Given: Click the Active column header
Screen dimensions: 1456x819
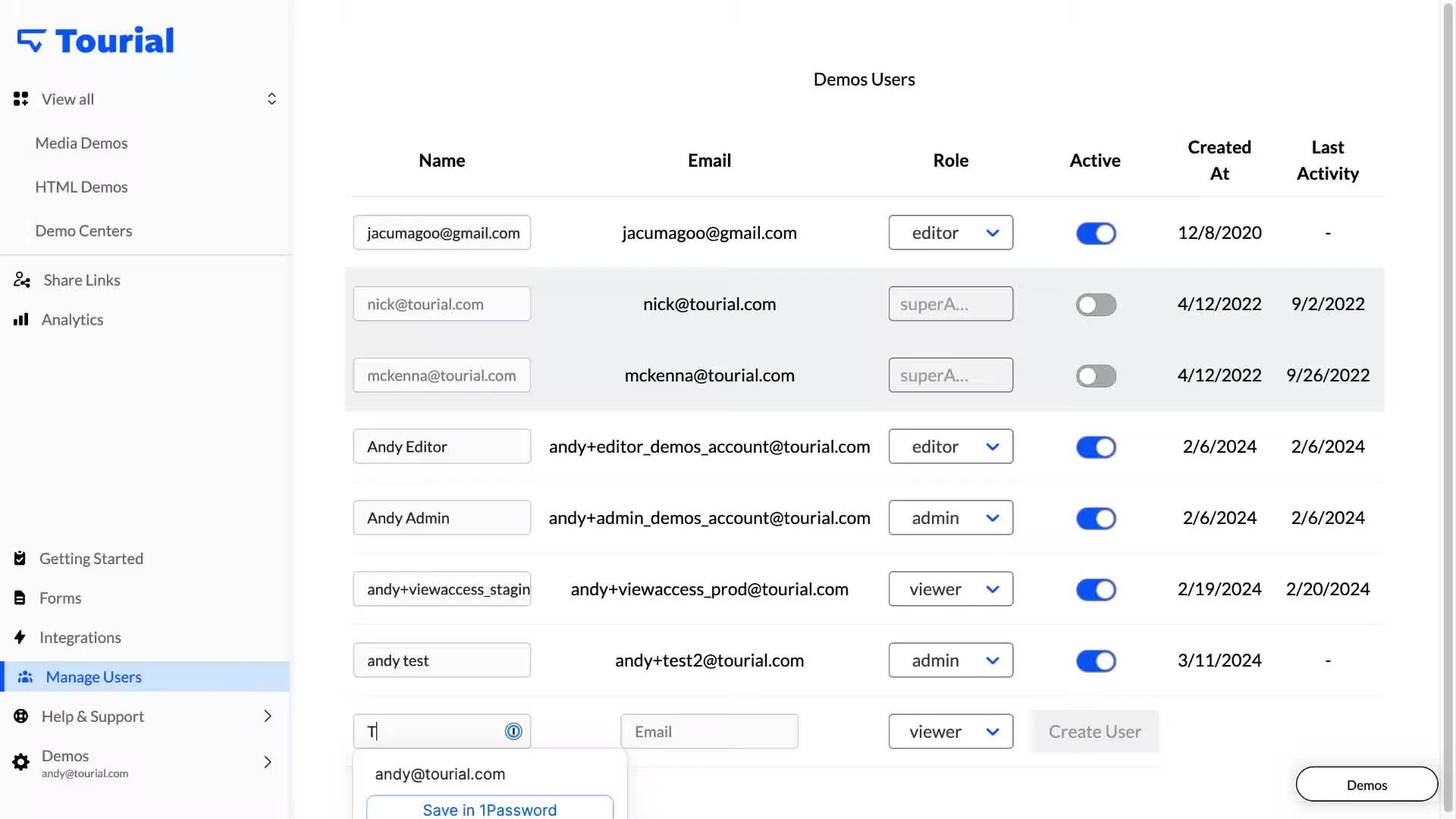Looking at the screenshot, I should point(1095,160).
